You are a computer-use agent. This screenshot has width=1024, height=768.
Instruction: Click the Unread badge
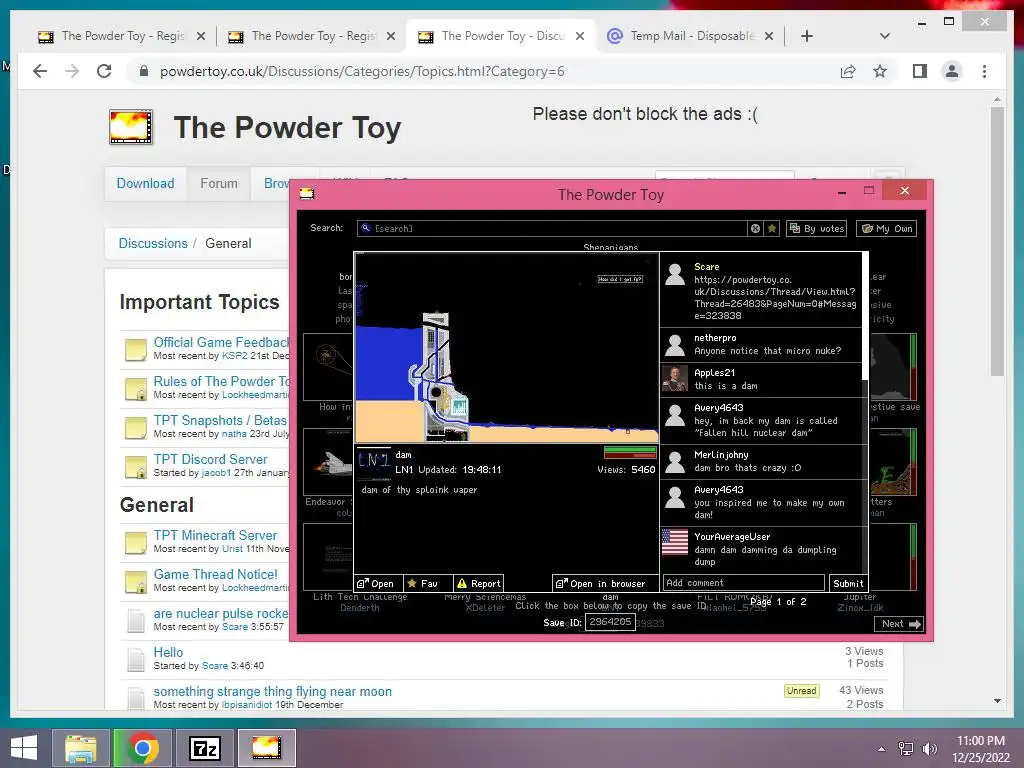[x=801, y=691]
